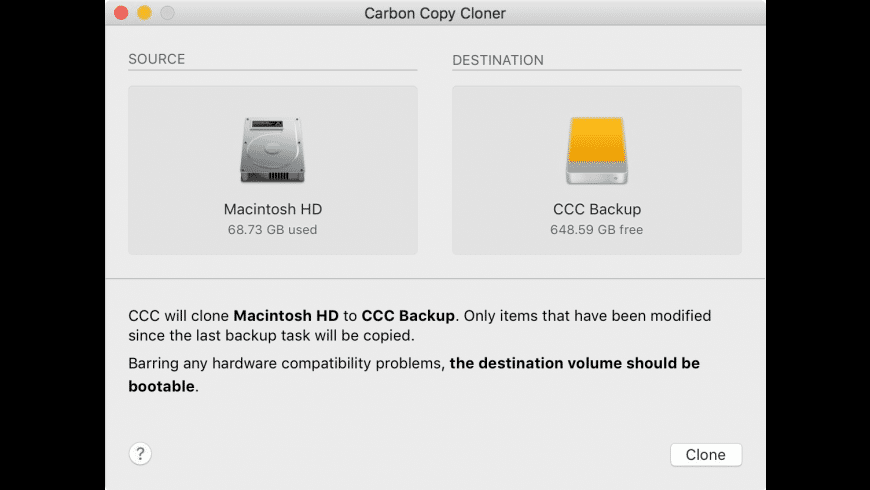Screen dimensions: 870x490
Task: Click bold 'CCC Backup' in the description text
Action: click(408, 316)
